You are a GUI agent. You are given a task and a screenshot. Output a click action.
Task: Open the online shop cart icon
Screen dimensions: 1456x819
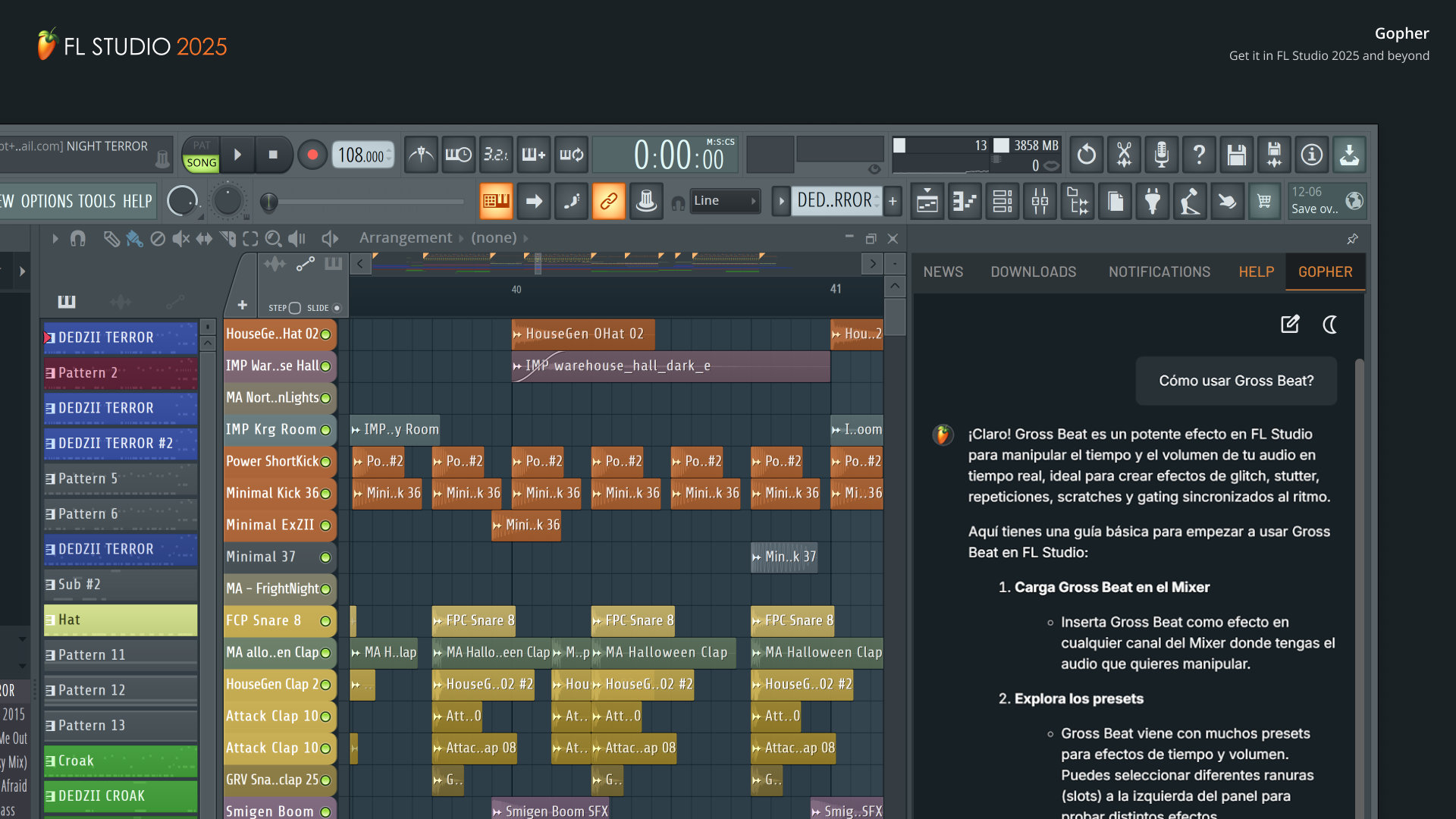1264,201
